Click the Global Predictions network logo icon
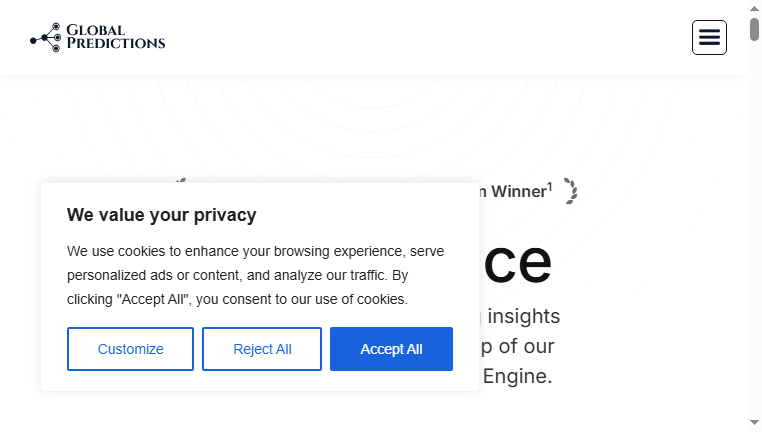 point(46,37)
